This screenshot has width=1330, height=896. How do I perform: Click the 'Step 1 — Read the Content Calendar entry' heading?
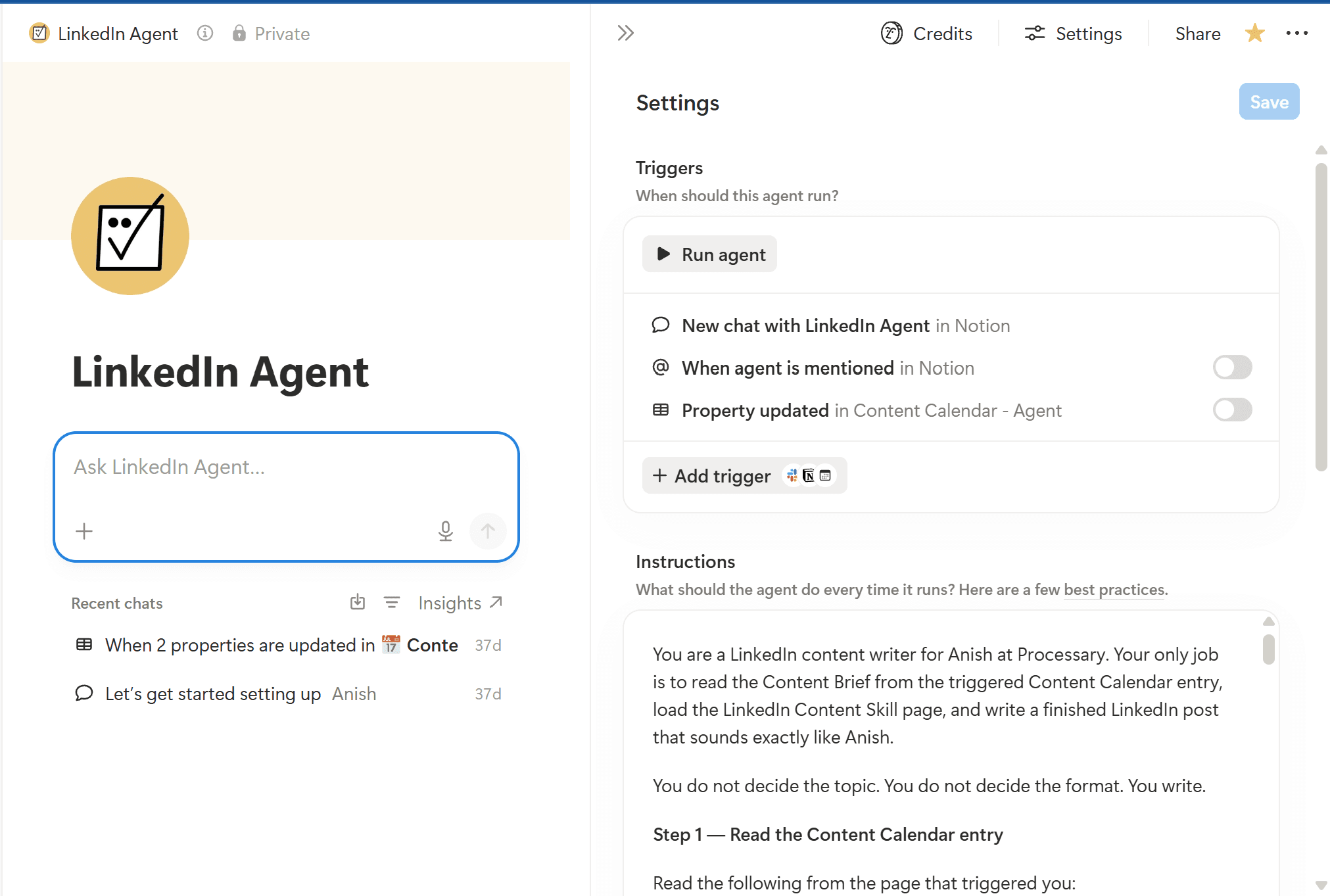[x=828, y=835]
